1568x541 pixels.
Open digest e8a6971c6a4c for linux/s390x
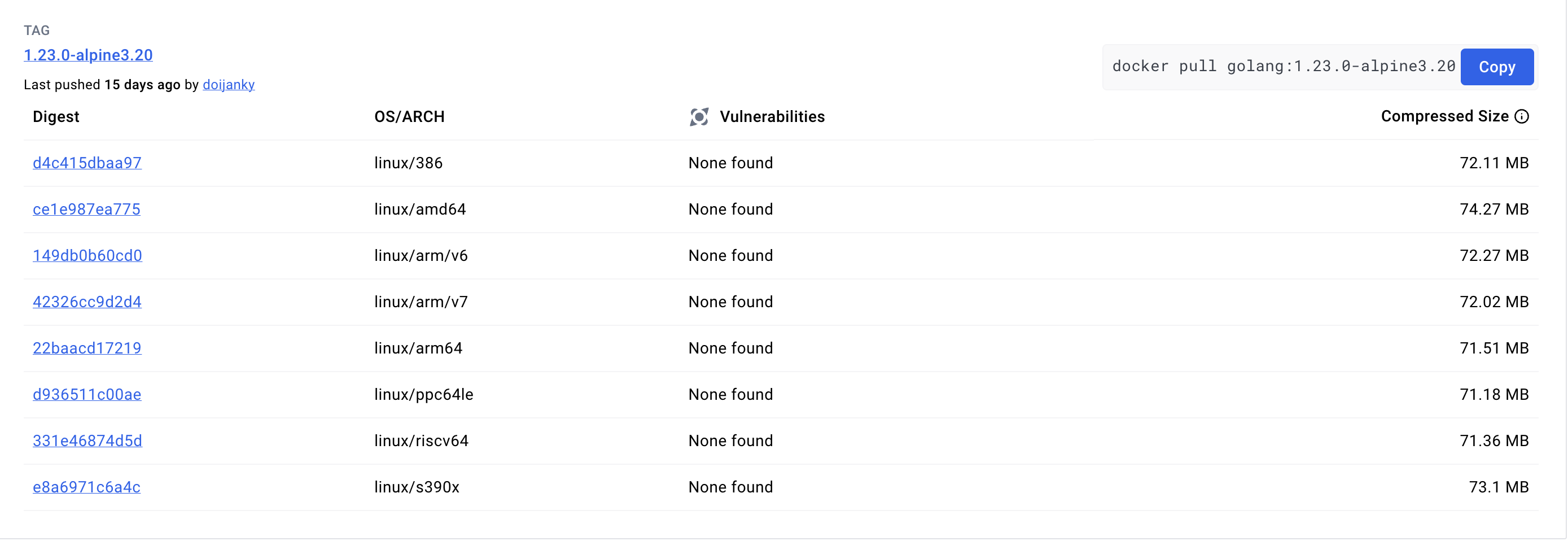tap(86, 487)
